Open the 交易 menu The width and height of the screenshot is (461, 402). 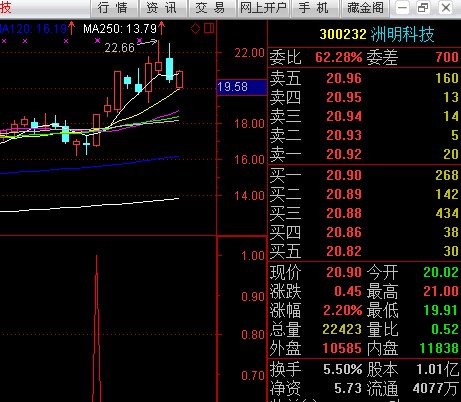(x=211, y=8)
